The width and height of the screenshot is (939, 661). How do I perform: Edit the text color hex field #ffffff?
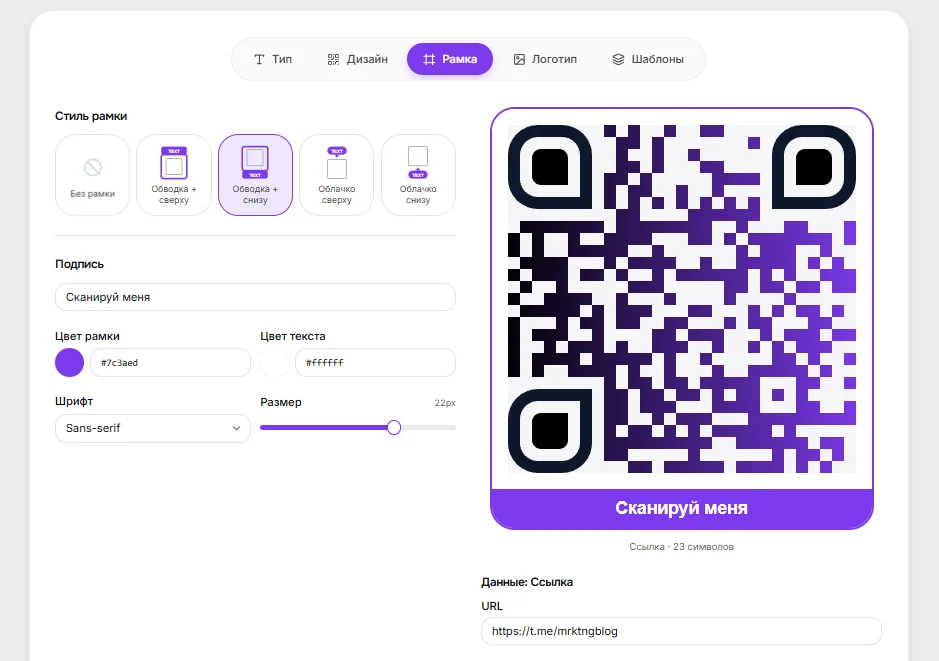[375, 363]
